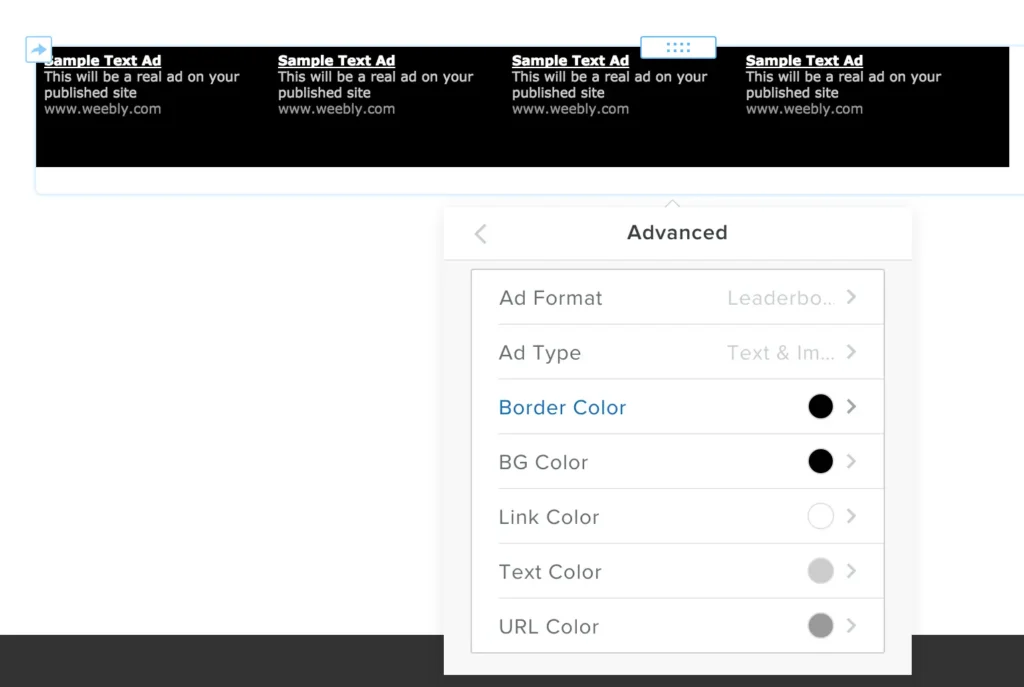Click the URL Color chevron arrow

[x=851, y=626]
